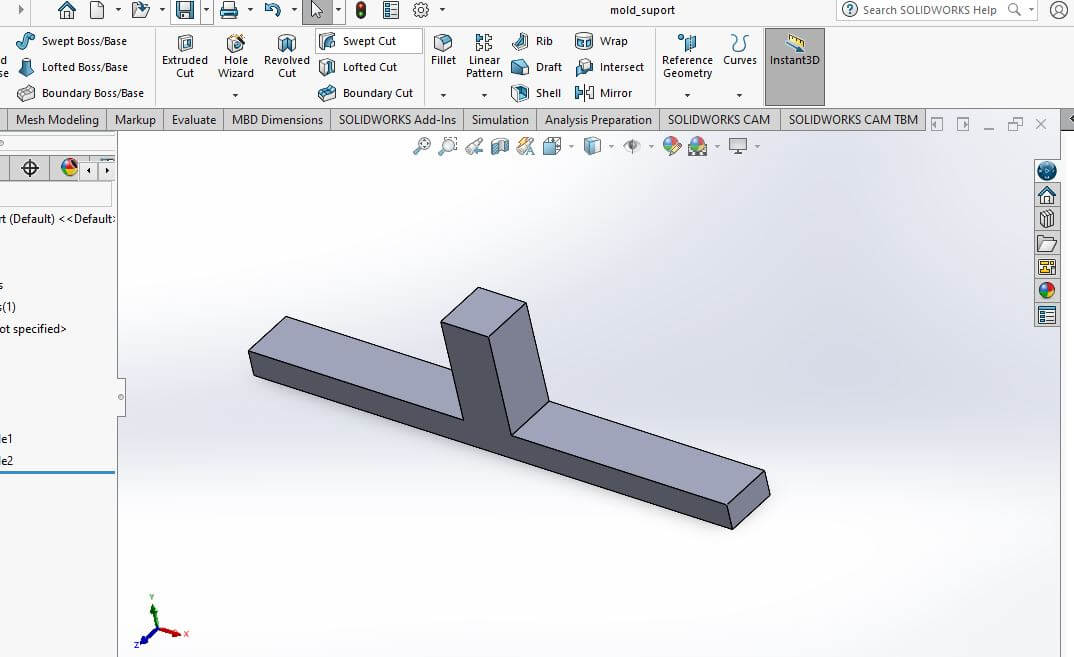Open the Analysis Preparation tab
Screen dimensions: 1074x657
[598, 120]
